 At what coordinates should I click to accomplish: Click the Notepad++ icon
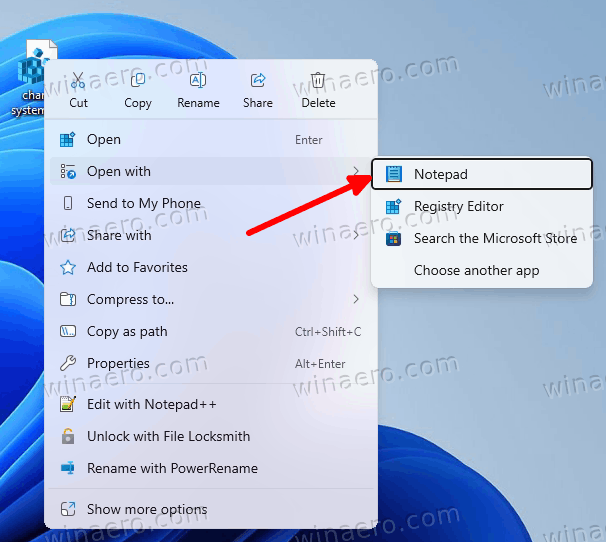point(68,404)
